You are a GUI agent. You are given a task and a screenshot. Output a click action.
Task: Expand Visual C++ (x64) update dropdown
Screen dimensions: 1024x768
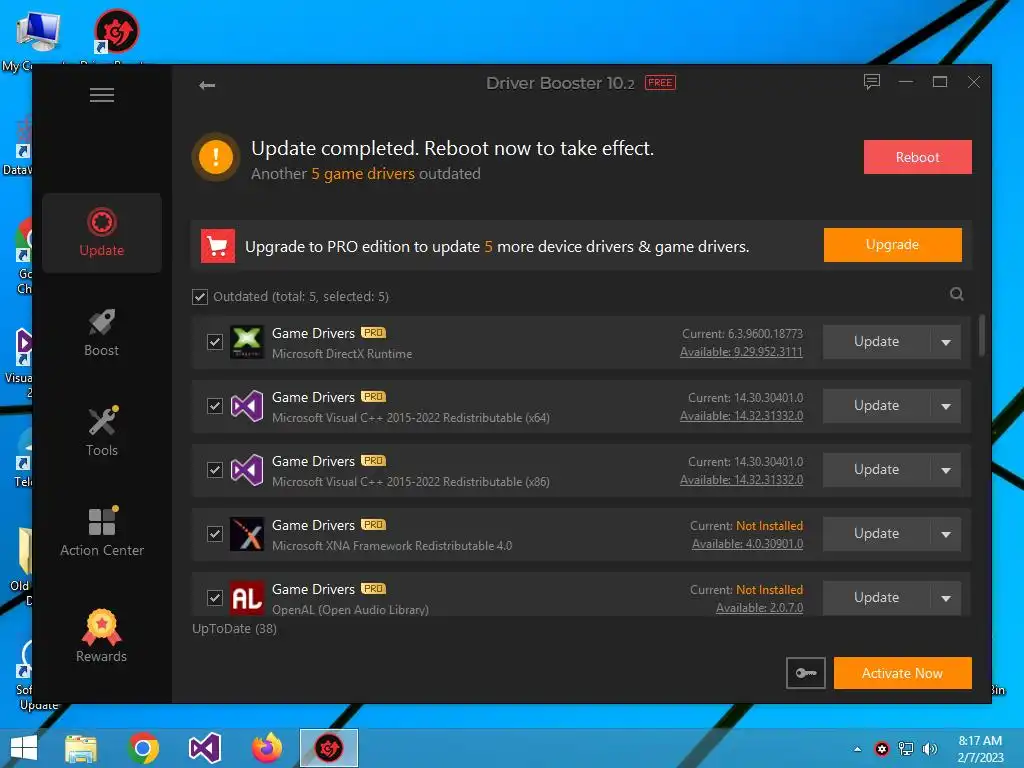point(946,406)
